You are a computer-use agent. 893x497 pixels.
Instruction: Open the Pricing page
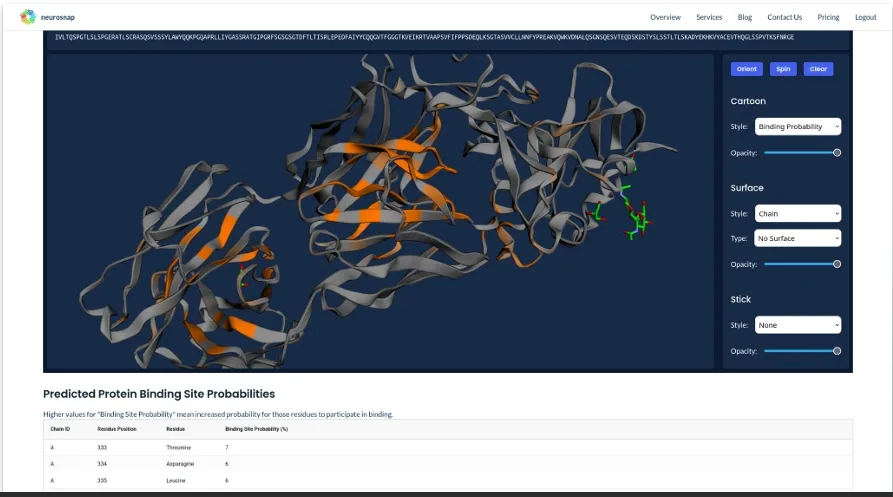(x=828, y=17)
